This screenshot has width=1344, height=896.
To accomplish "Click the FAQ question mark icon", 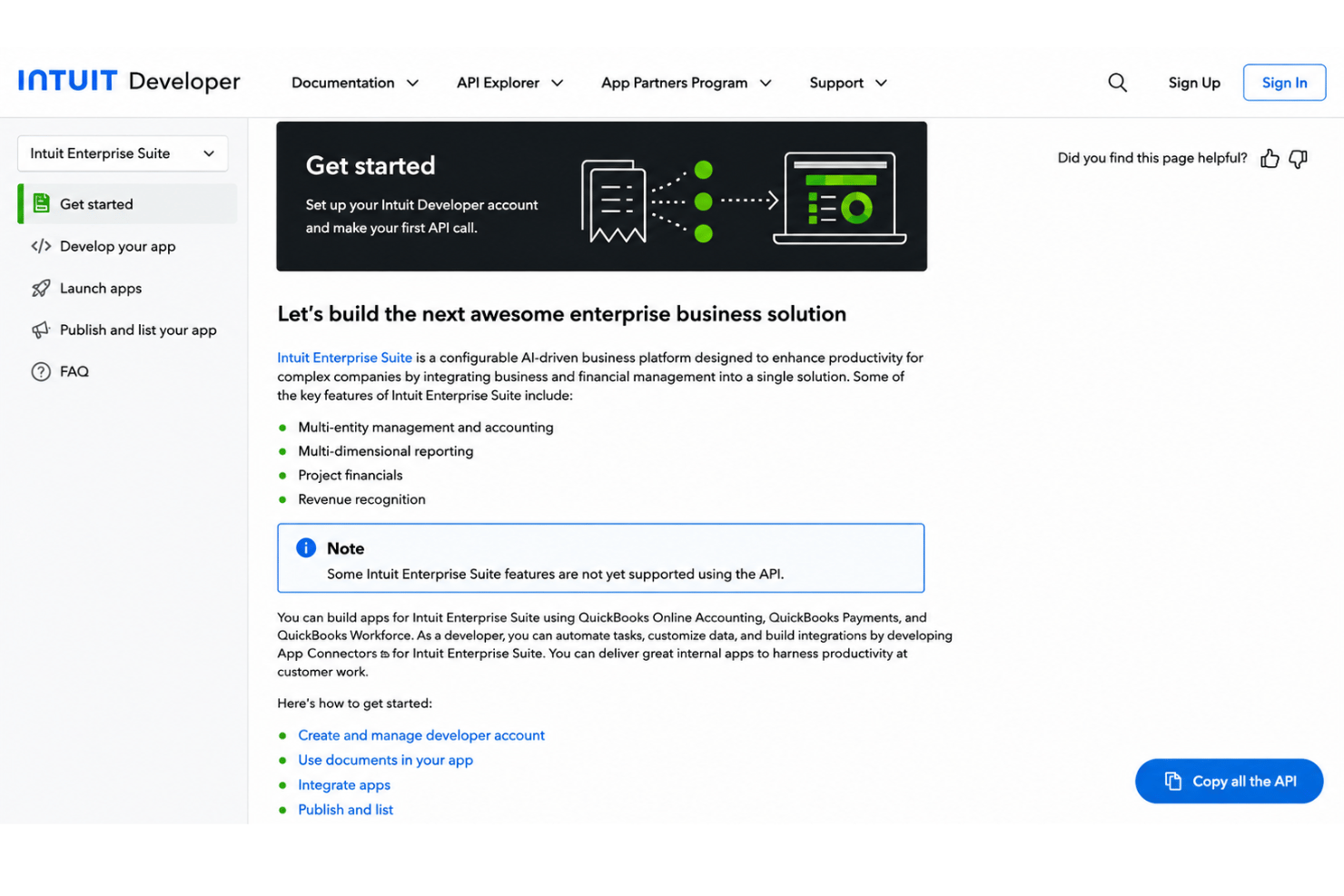I will coord(41,371).
